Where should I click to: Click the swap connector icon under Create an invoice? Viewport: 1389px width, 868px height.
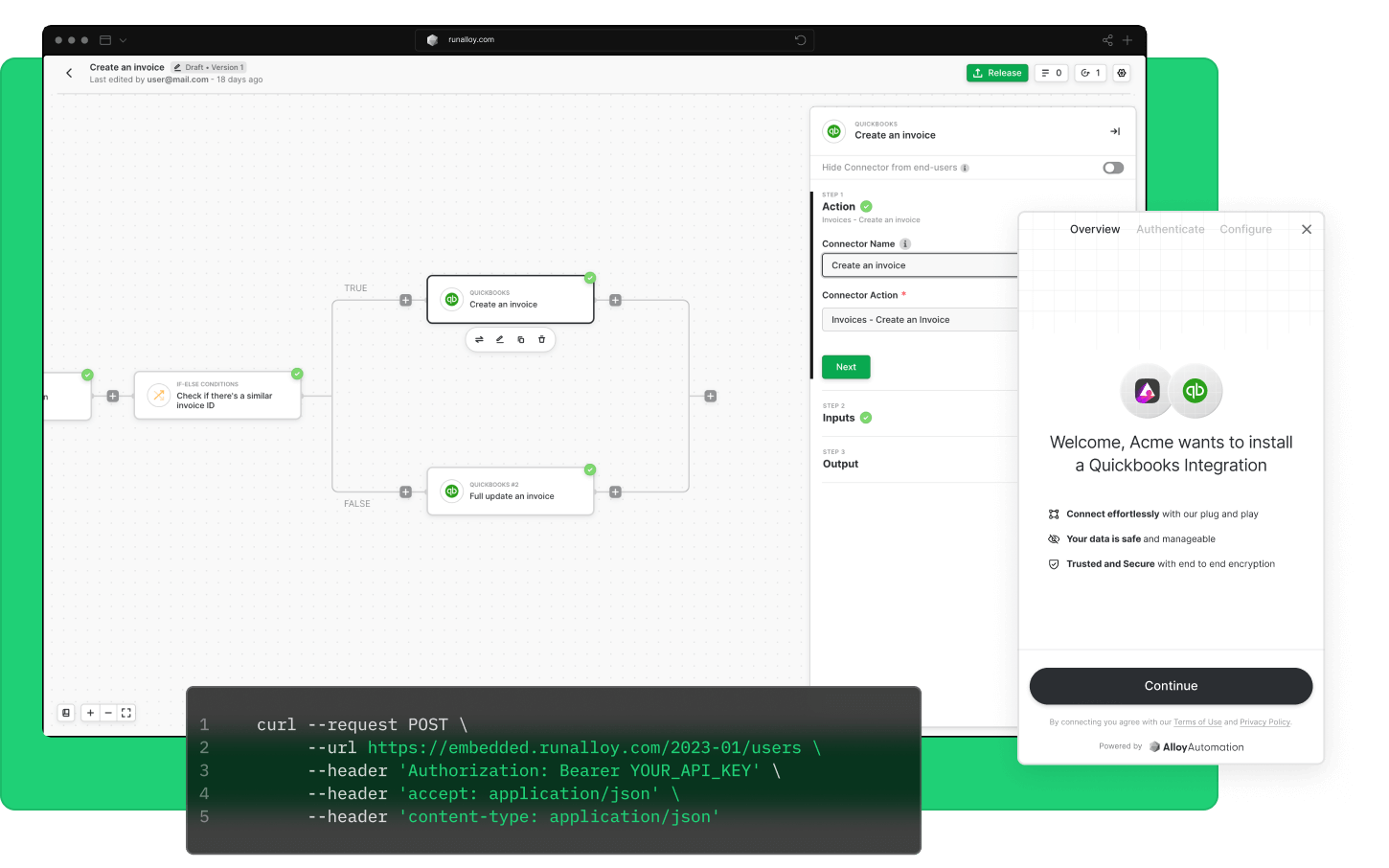coord(479,339)
